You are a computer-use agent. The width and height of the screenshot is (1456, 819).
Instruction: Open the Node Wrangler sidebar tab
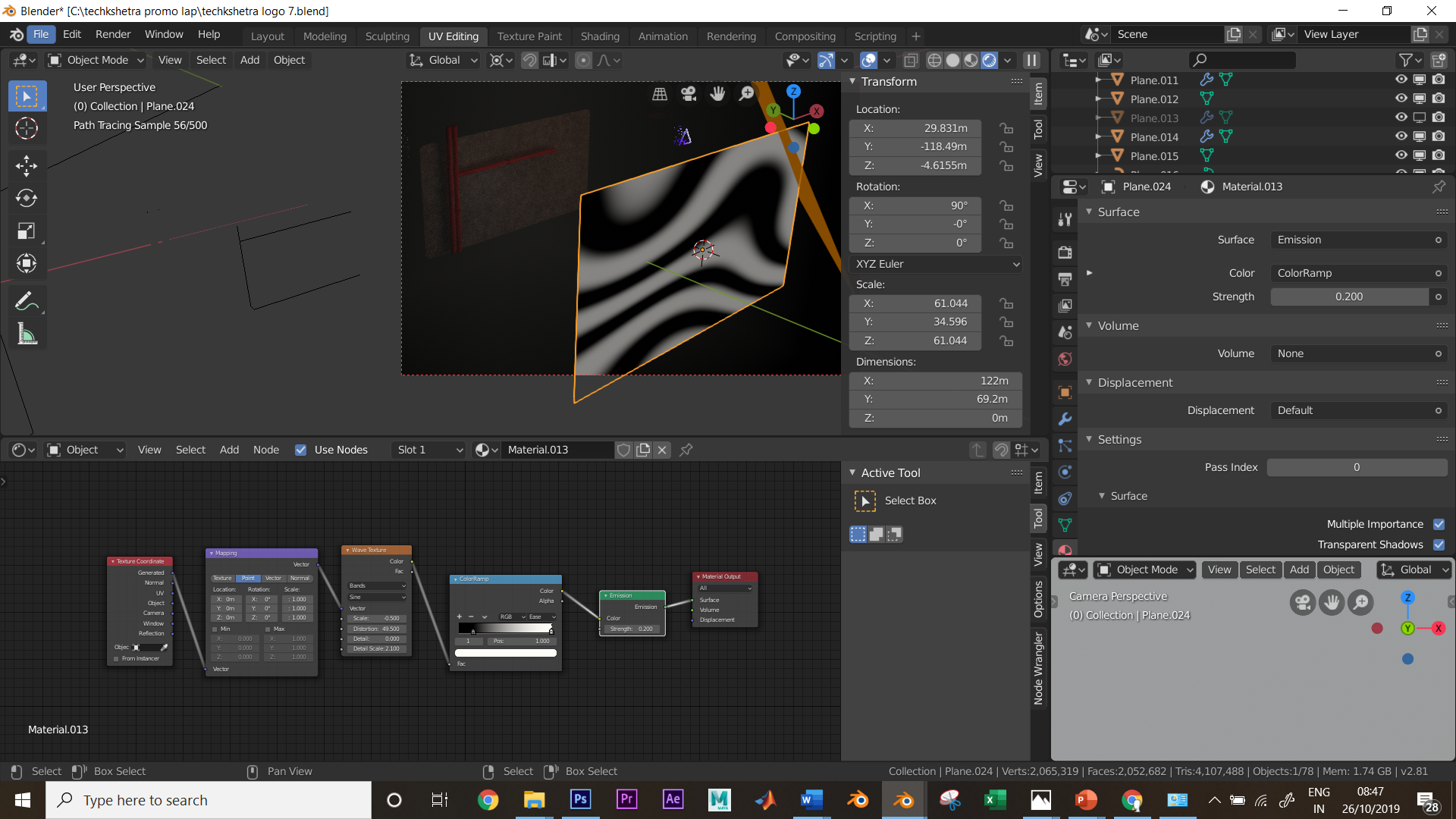click(1038, 668)
